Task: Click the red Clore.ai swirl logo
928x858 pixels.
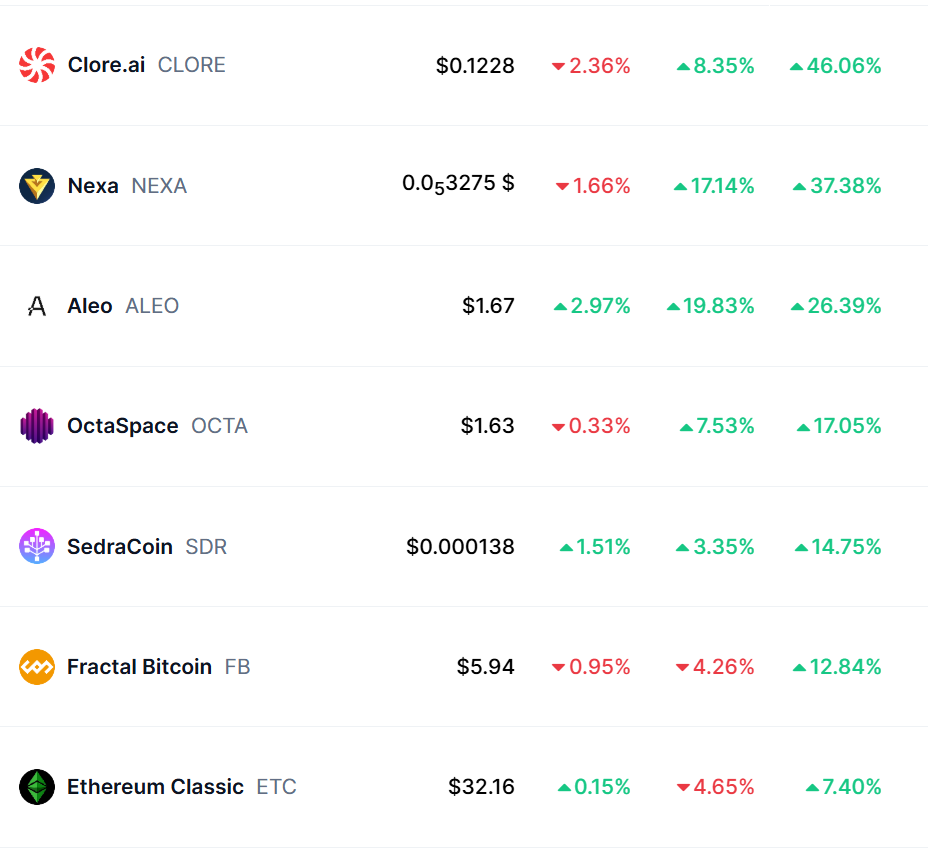Action: coord(37,65)
